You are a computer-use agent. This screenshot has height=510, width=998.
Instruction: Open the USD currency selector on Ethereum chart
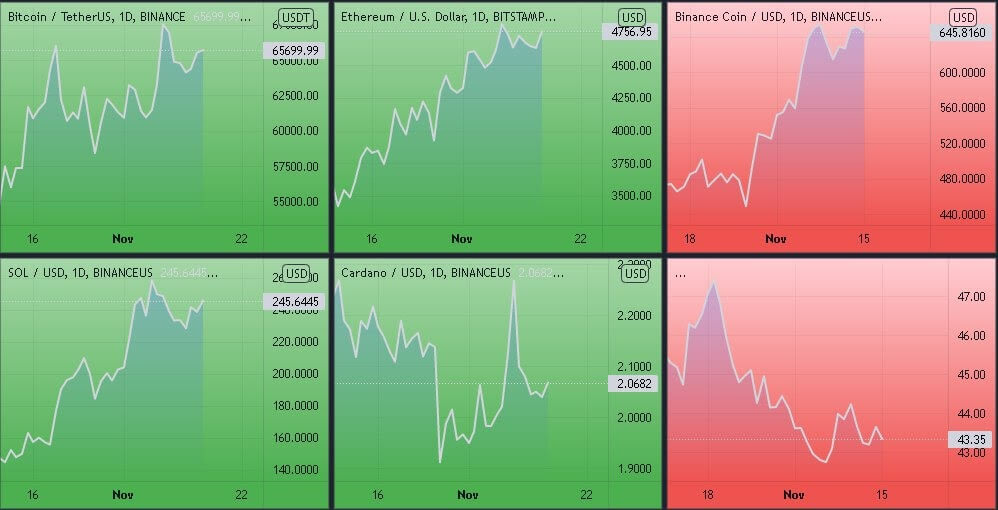point(632,17)
